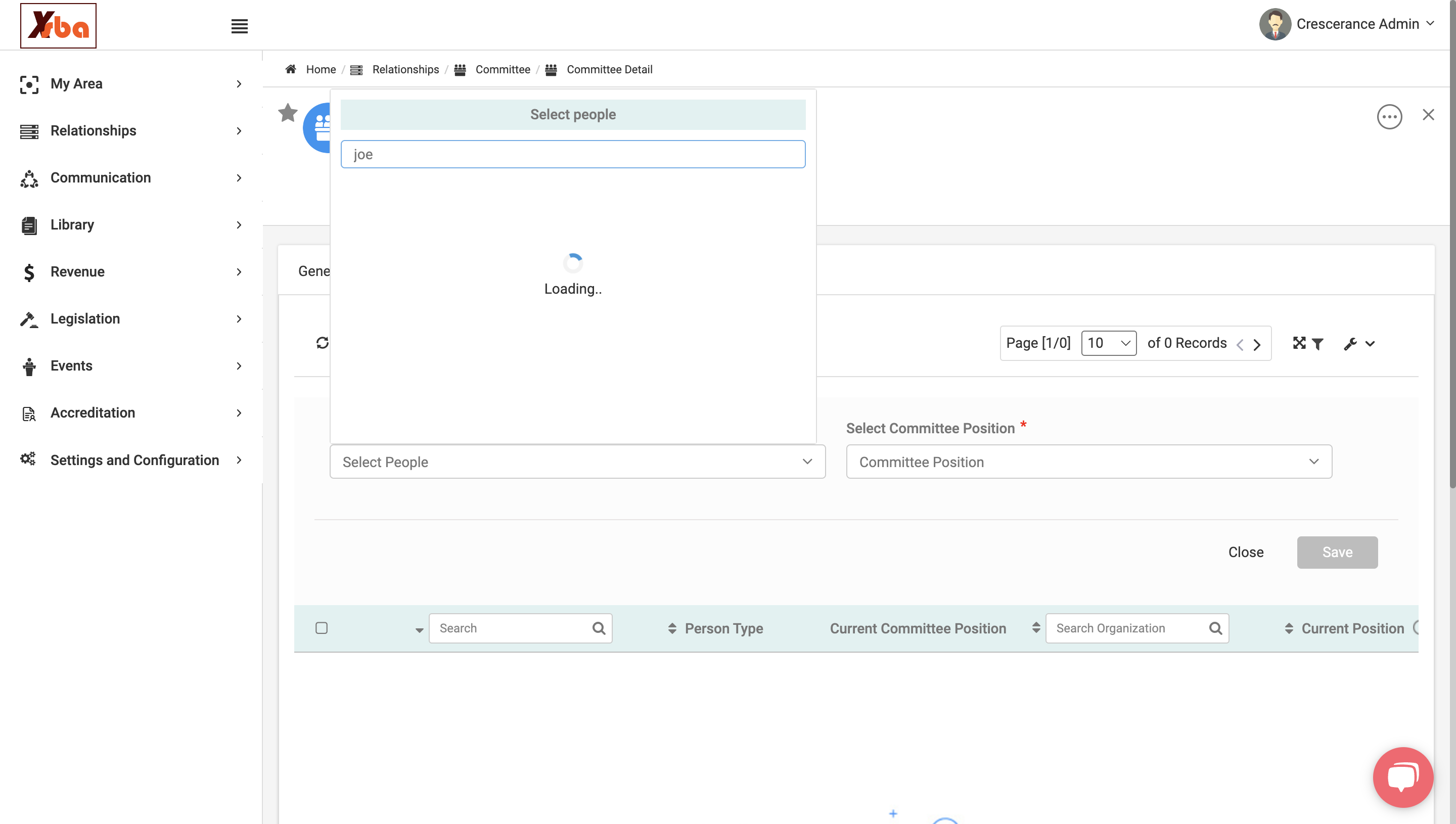
Task: Tick the select-all rows checkbox
Action: (x=322, y=628)
